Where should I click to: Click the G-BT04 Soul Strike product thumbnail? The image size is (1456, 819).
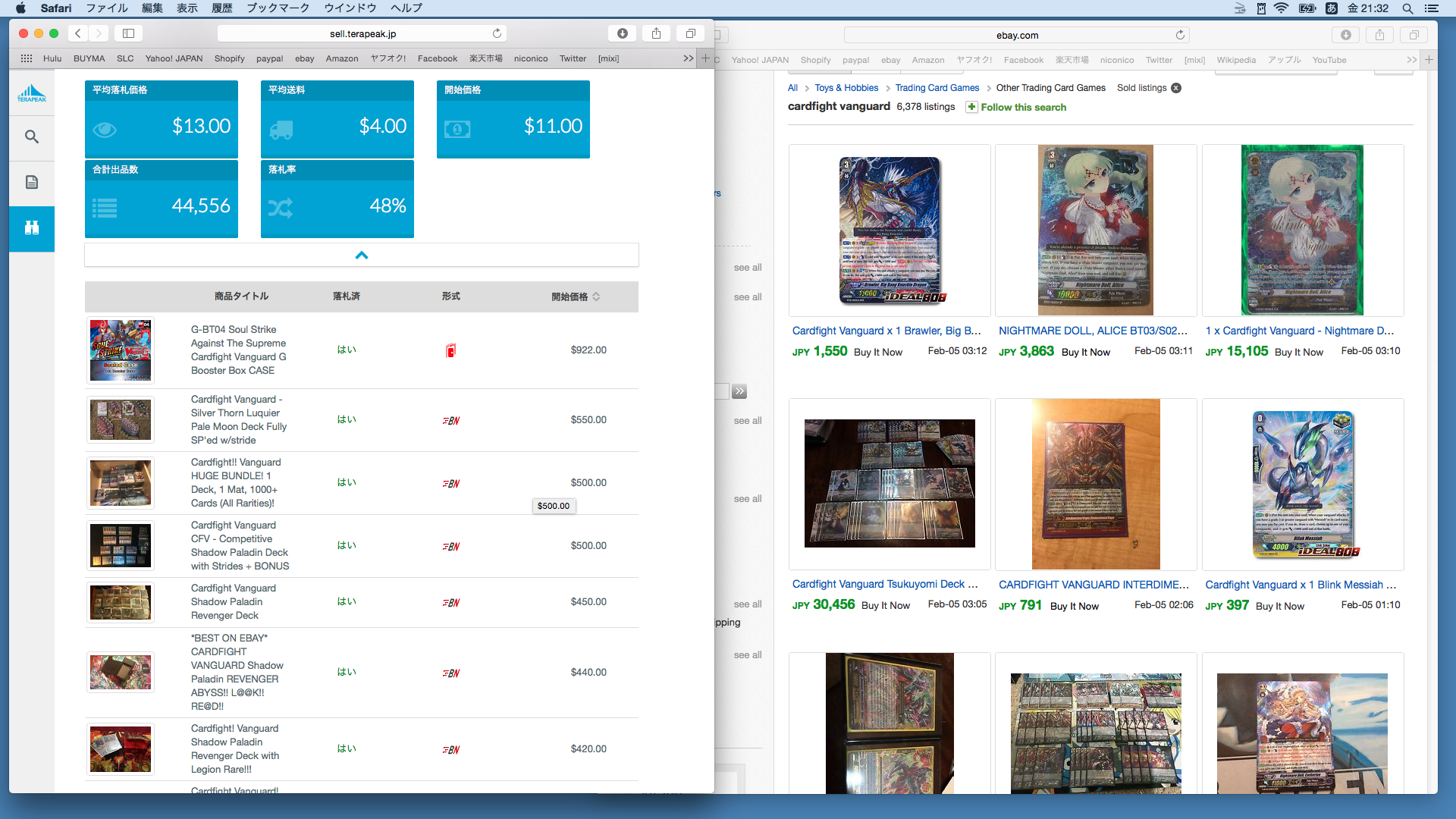click(121, 350)
